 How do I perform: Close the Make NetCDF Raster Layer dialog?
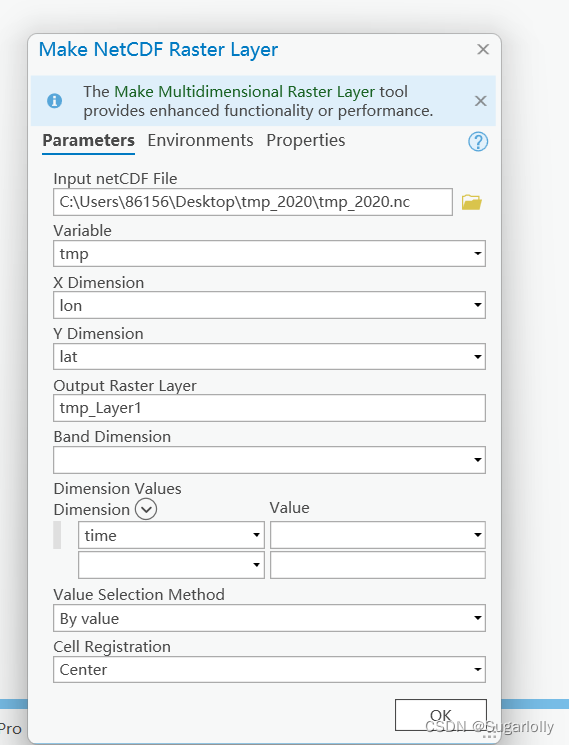click(483, 49)
